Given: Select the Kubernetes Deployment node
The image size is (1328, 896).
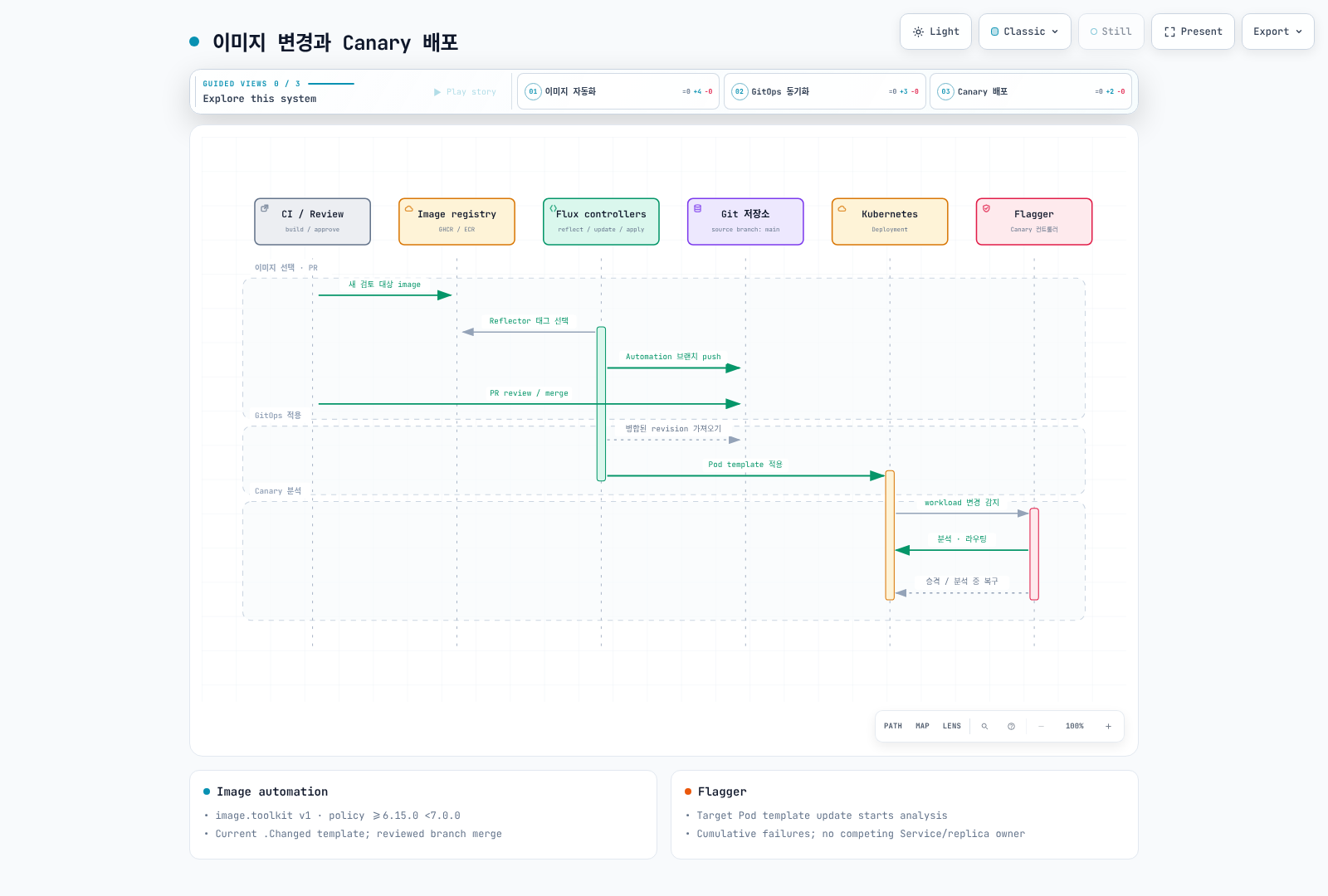Looking at the screenshot, I should pos(890,222).
